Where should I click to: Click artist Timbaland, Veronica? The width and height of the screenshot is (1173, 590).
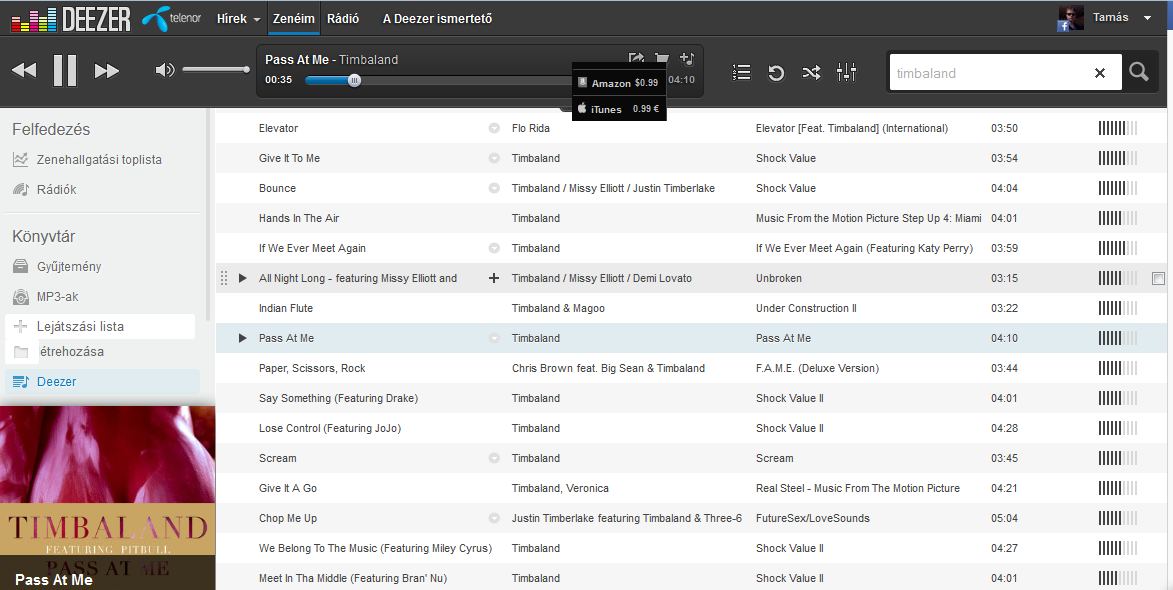coord(560,488)
